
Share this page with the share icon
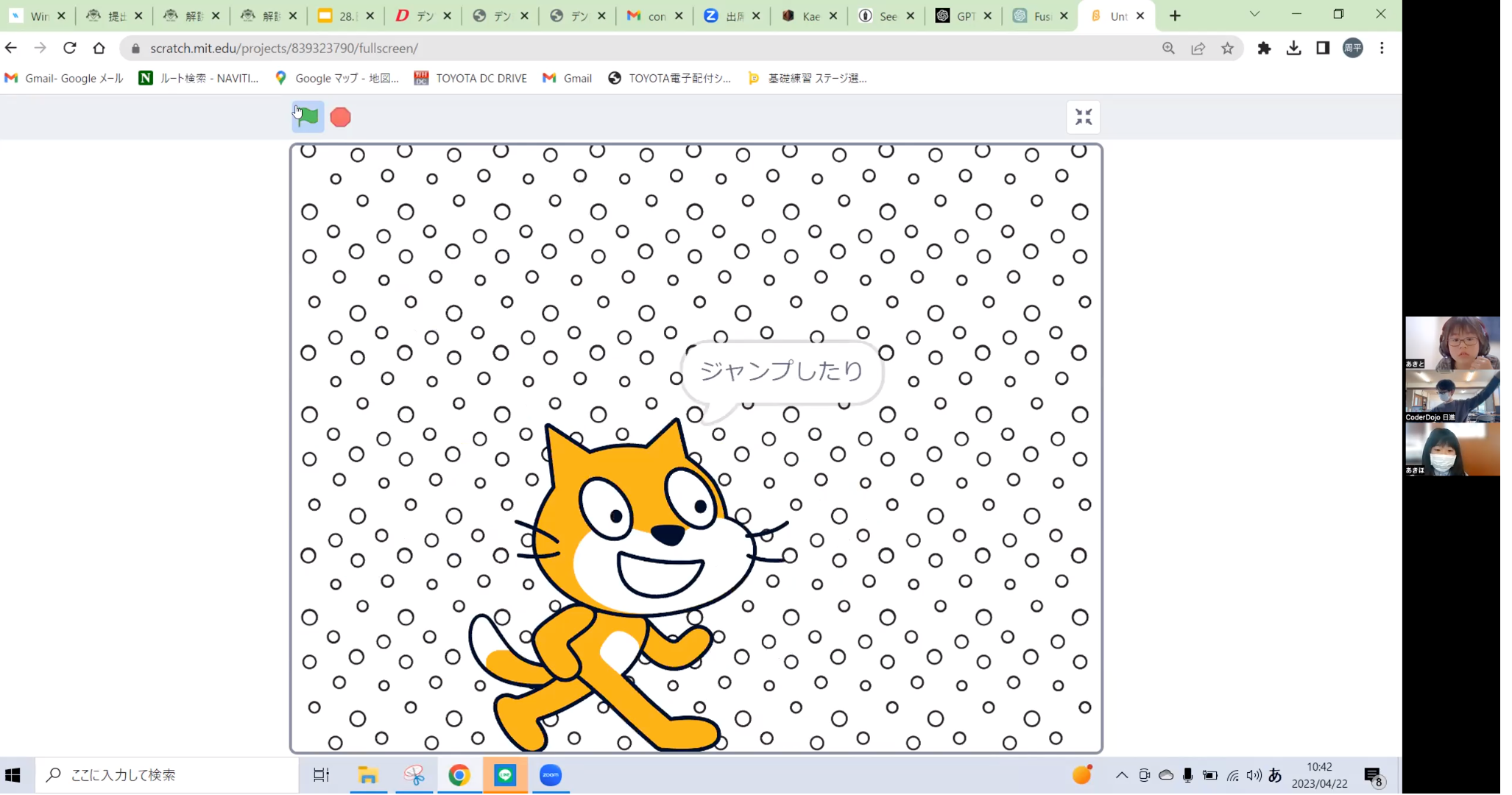[1198, 48]
